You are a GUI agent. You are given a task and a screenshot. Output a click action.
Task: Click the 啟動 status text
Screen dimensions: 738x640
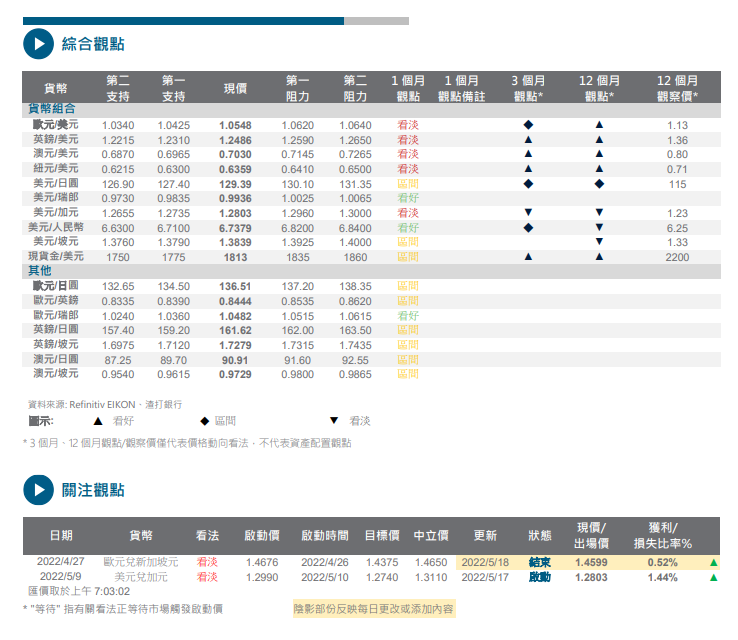[x=539, y=578]
